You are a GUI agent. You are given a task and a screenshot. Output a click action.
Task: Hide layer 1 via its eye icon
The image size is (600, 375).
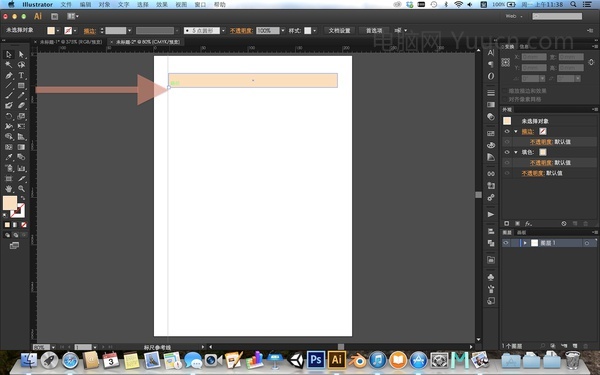(x=506, y=243)
